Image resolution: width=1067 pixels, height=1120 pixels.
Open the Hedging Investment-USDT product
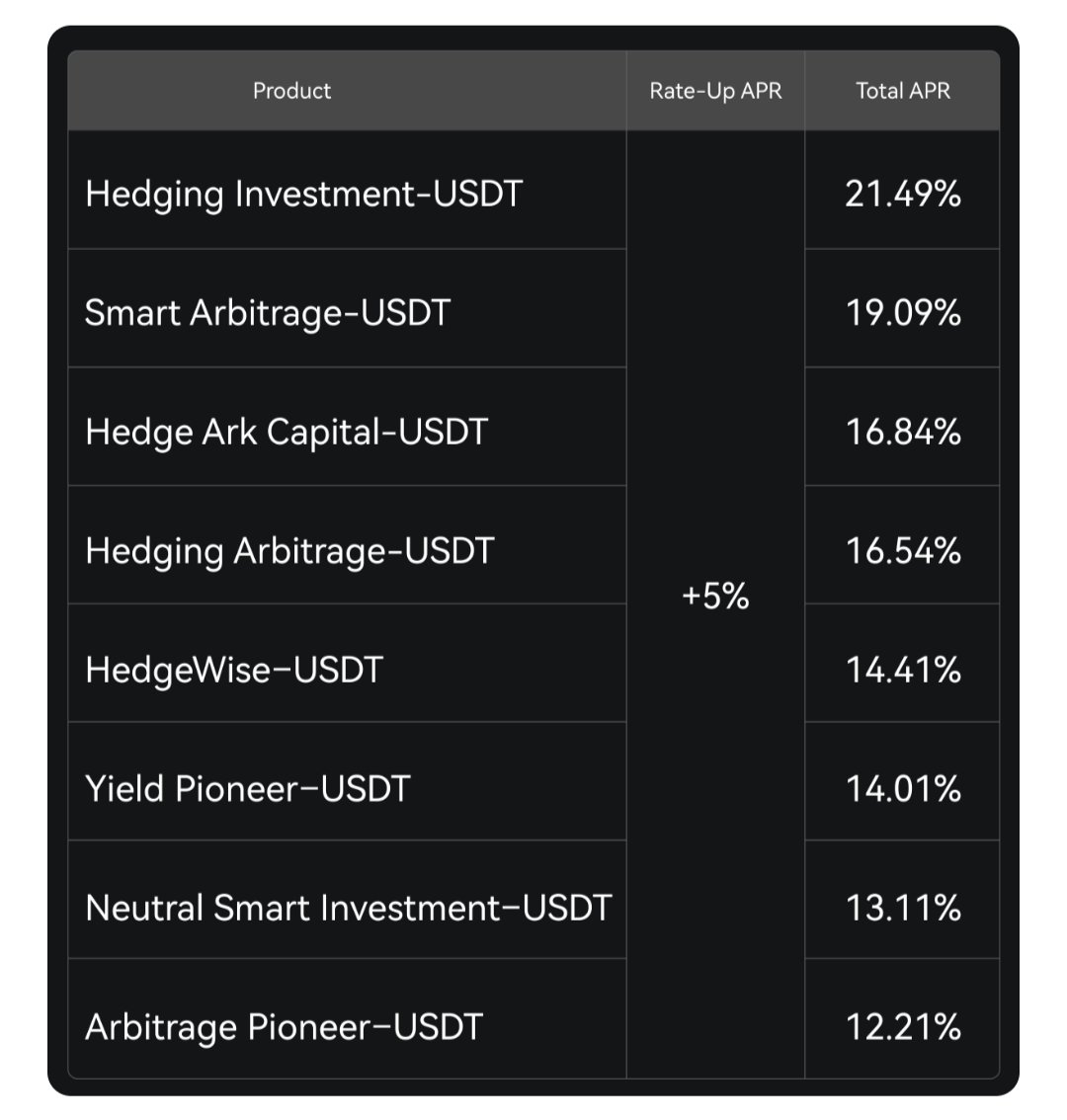tap(303, 194)
